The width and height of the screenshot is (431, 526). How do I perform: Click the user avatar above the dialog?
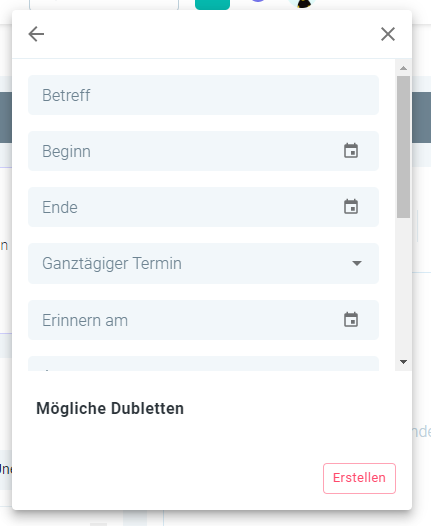point(303,4)
